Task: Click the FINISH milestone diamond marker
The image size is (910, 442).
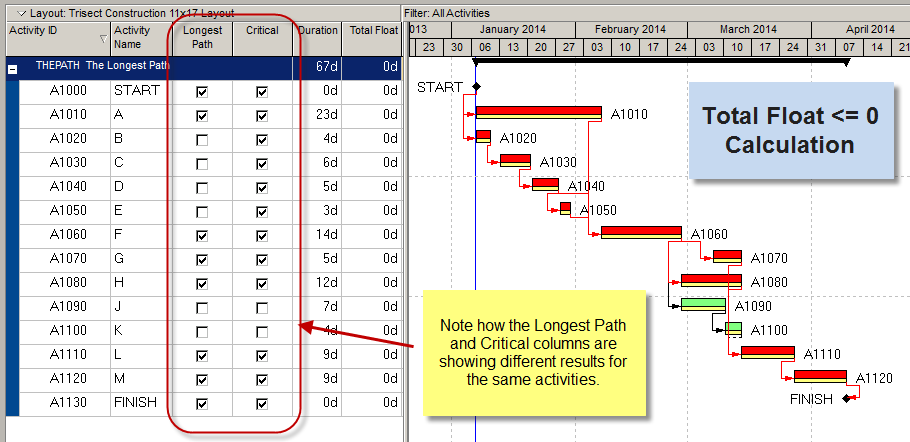Action: coord(848,398)
